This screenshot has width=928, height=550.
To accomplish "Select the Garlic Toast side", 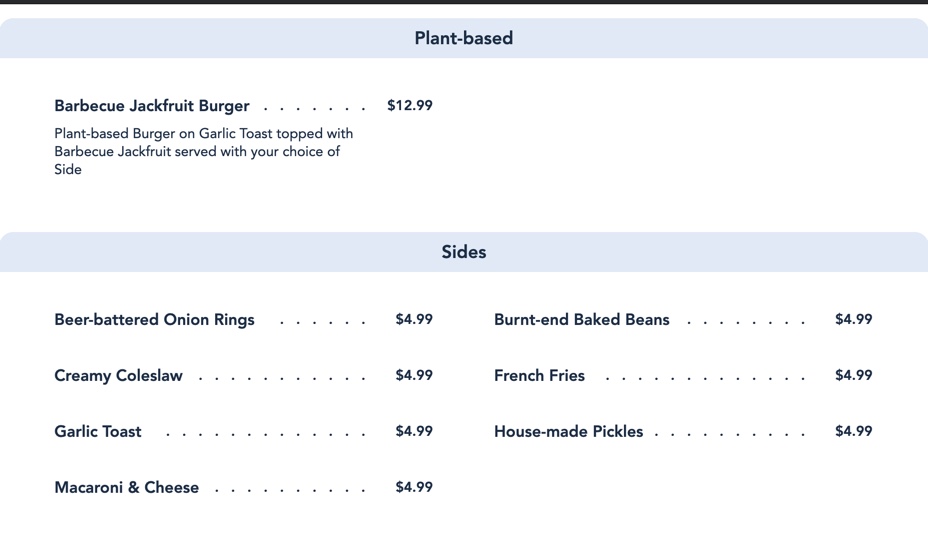I will (x=98, y=432).
